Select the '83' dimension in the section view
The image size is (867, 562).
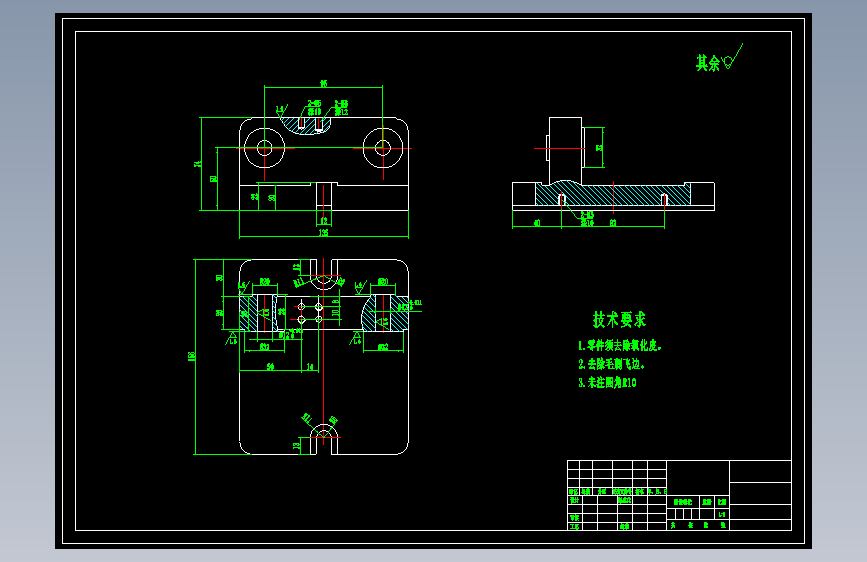pos(613,223)
